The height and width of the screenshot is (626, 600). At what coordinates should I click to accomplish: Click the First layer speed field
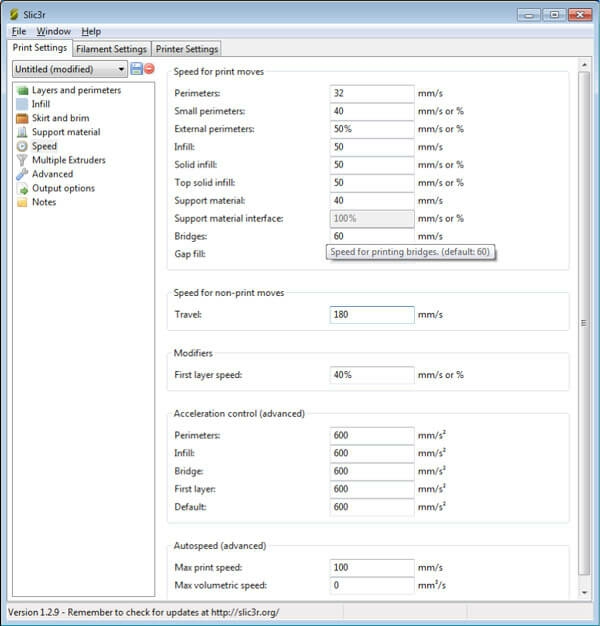[372, 375]
